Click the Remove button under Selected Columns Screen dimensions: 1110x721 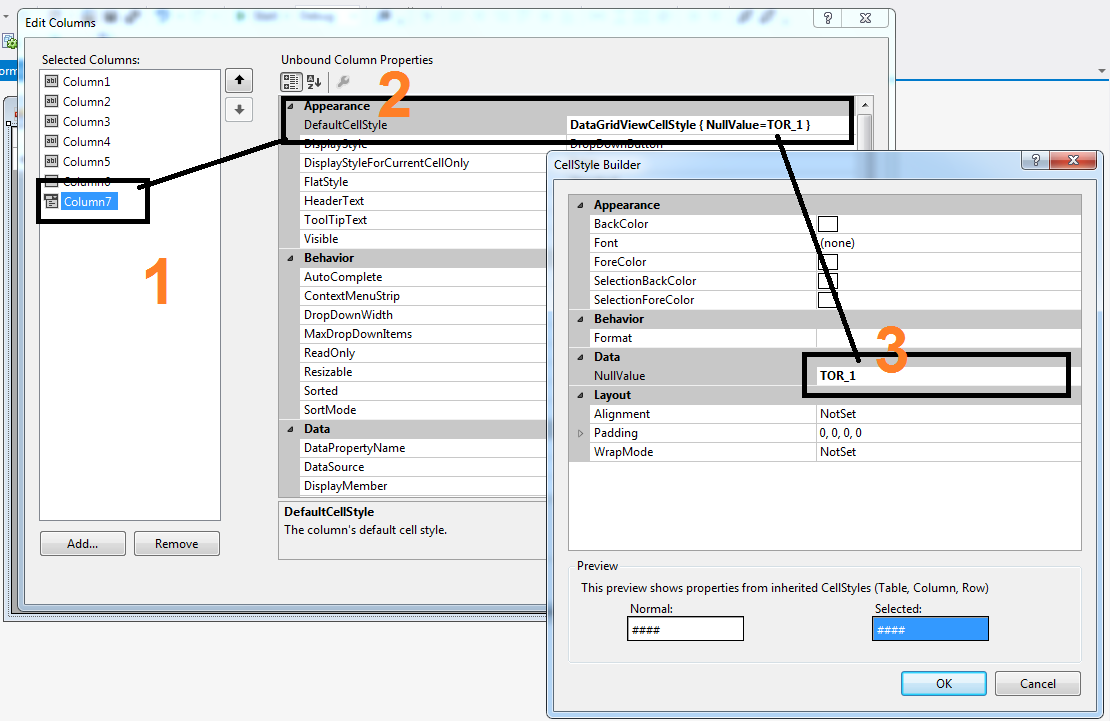(177, 544)
